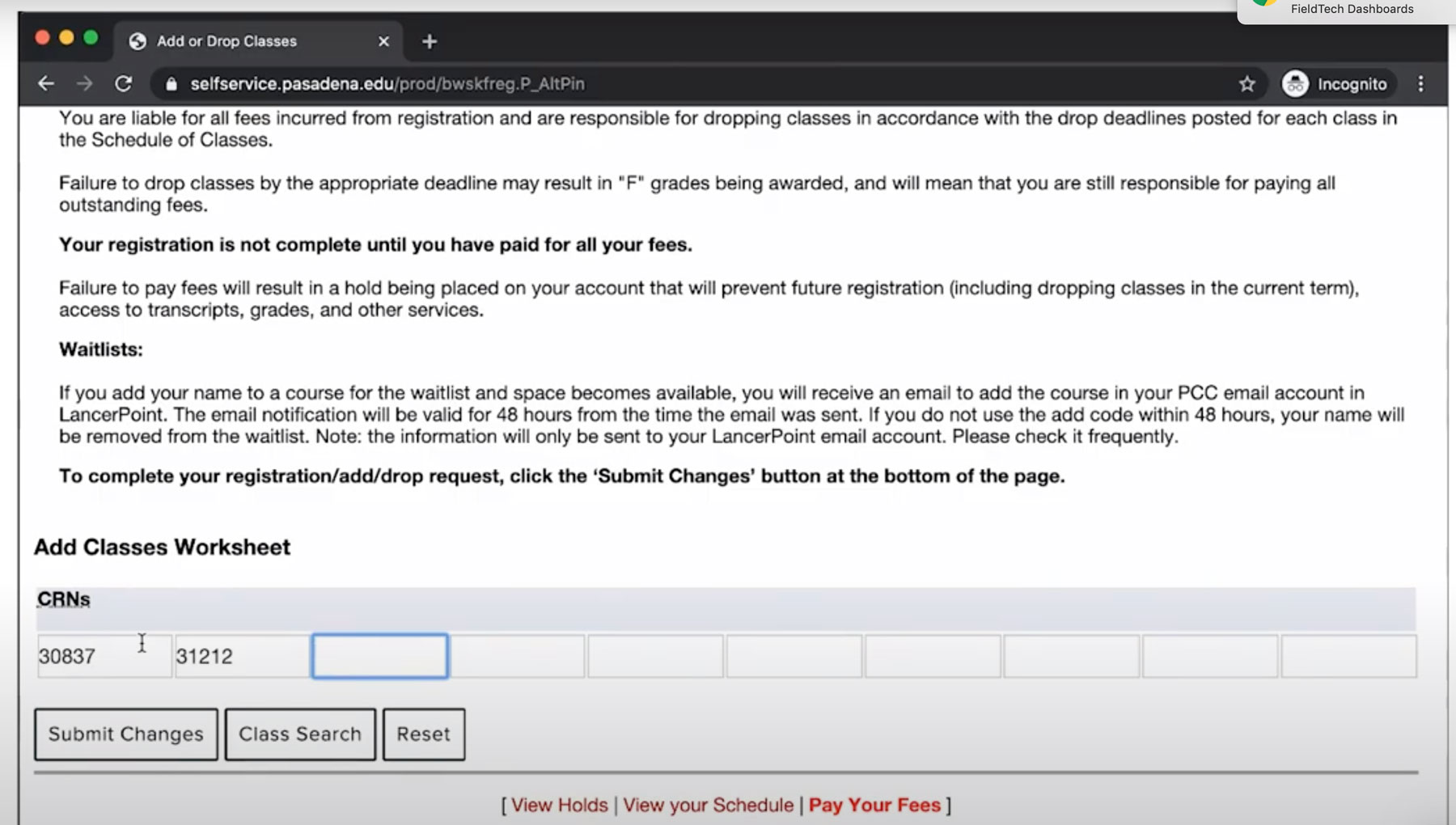1456x825 pixels.
Task: Follow the View your Schedule link
Action: 708,806
